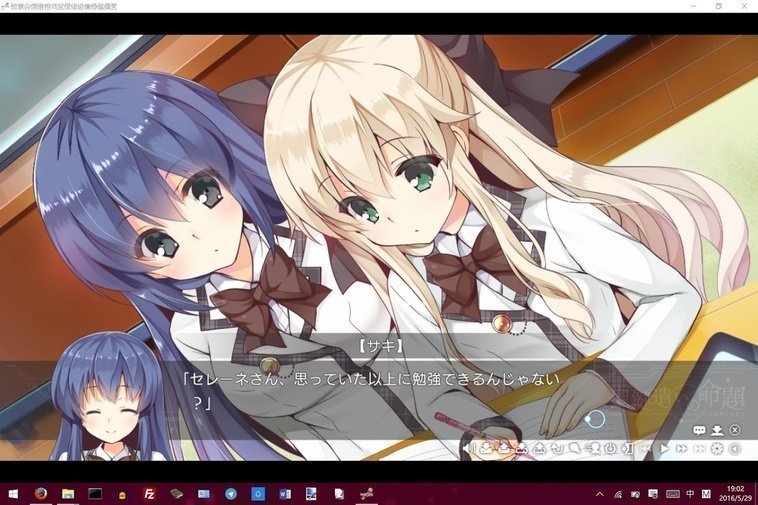
Task: Open FileZilla from the taskbar
Action: pos(149,494)
